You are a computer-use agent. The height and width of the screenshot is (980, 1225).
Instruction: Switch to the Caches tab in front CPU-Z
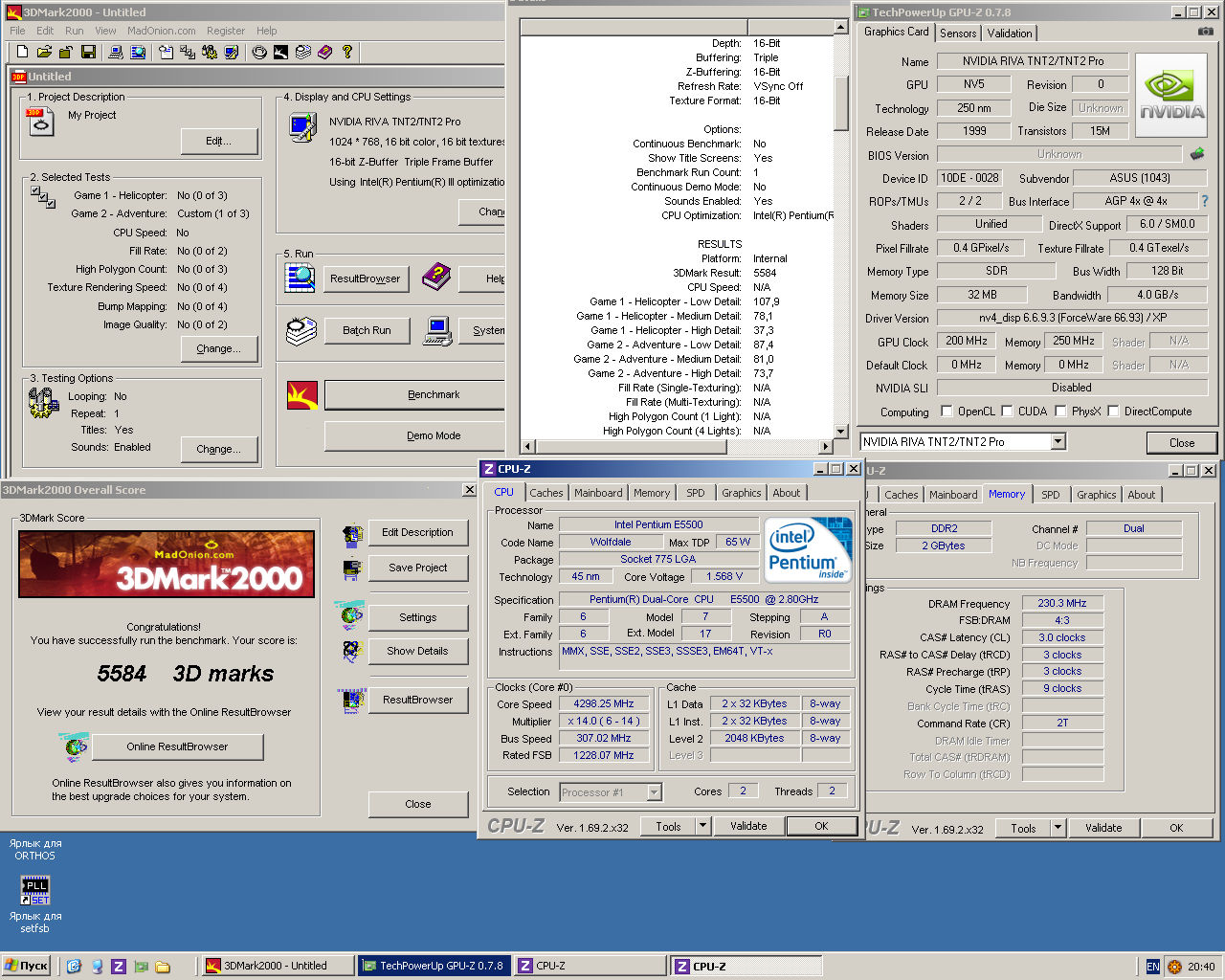pos(546,493)
